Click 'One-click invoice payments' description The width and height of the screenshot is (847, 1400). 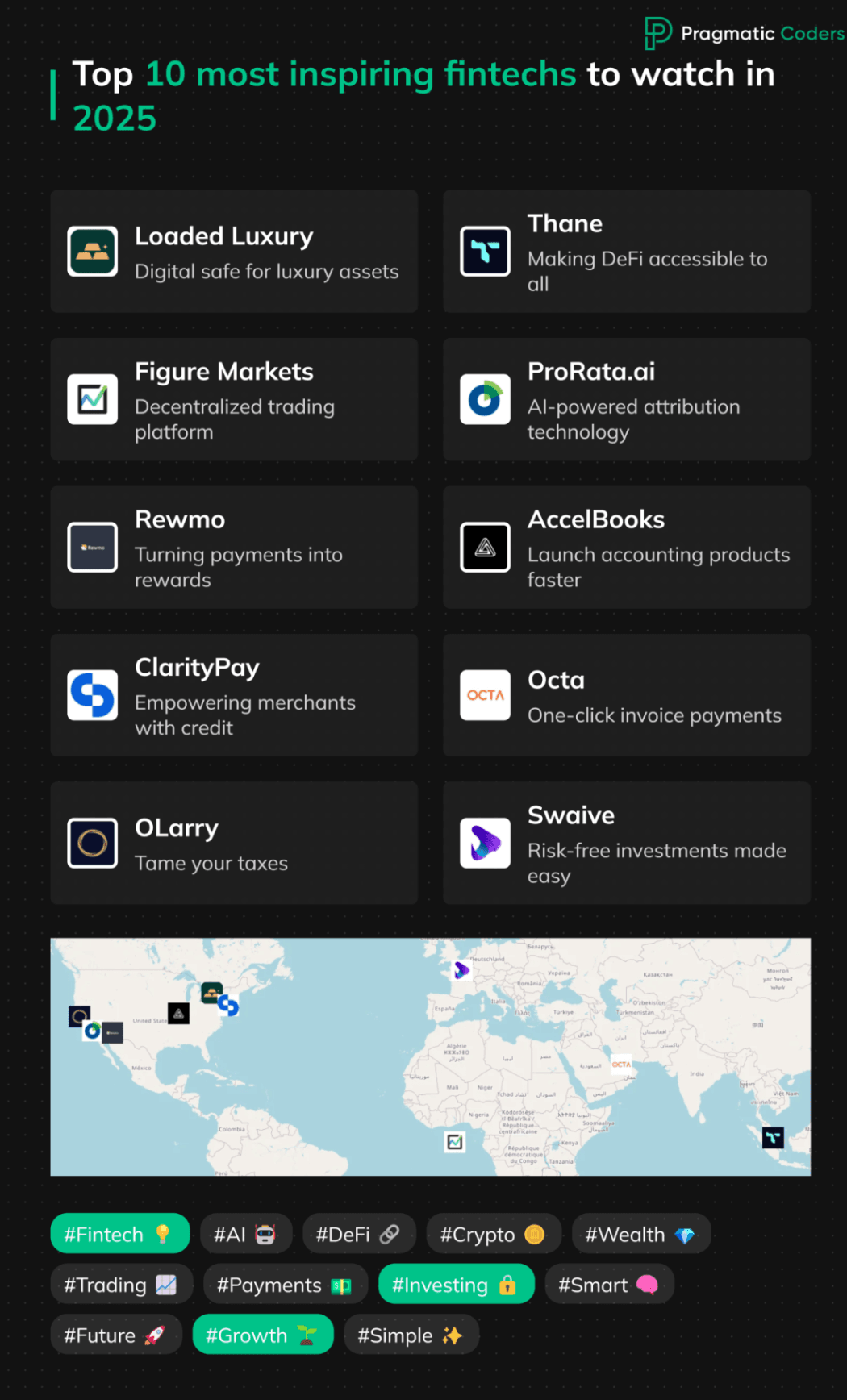(x=654, y=715)
